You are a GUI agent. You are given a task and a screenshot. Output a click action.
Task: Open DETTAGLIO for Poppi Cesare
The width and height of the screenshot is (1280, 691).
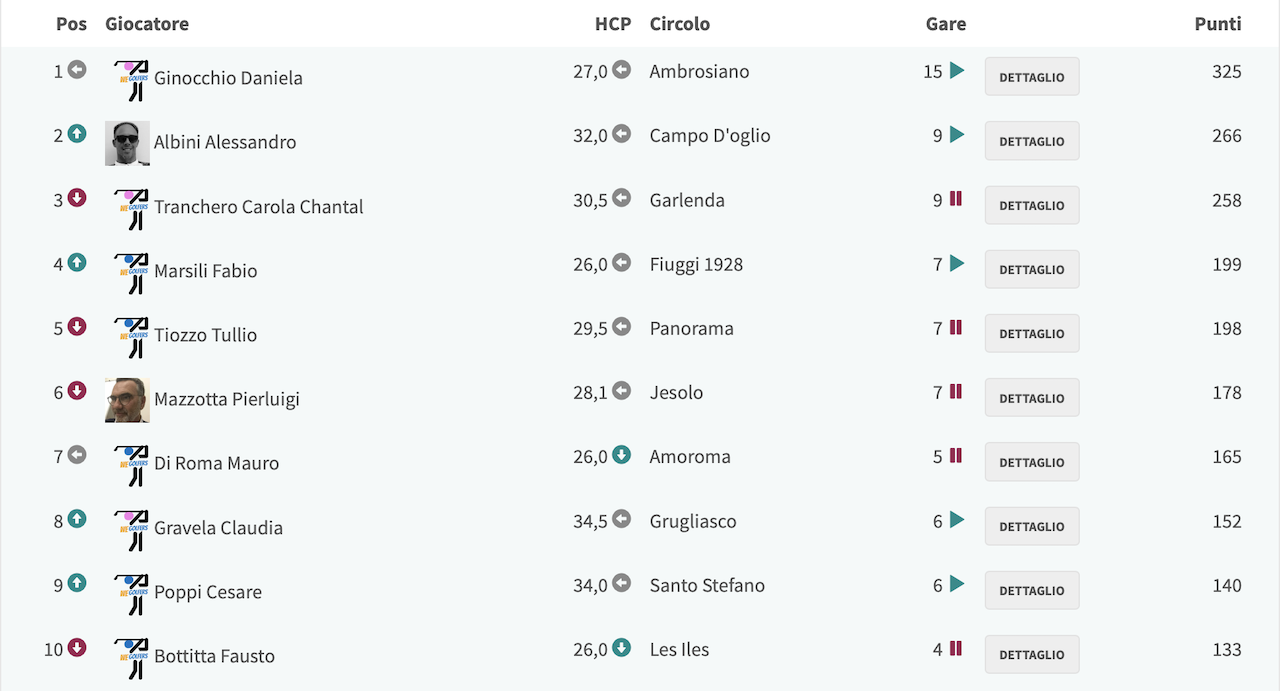click(x=1032, y=590)
